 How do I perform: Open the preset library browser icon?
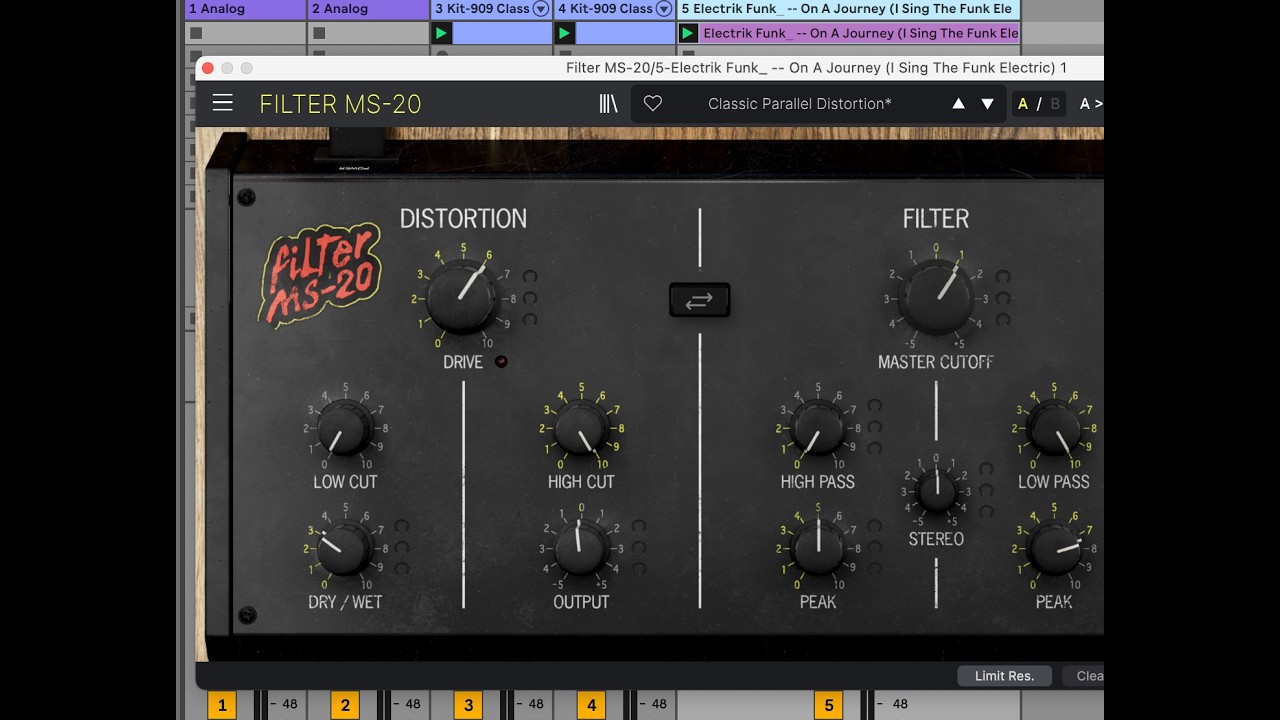point(608,103)
